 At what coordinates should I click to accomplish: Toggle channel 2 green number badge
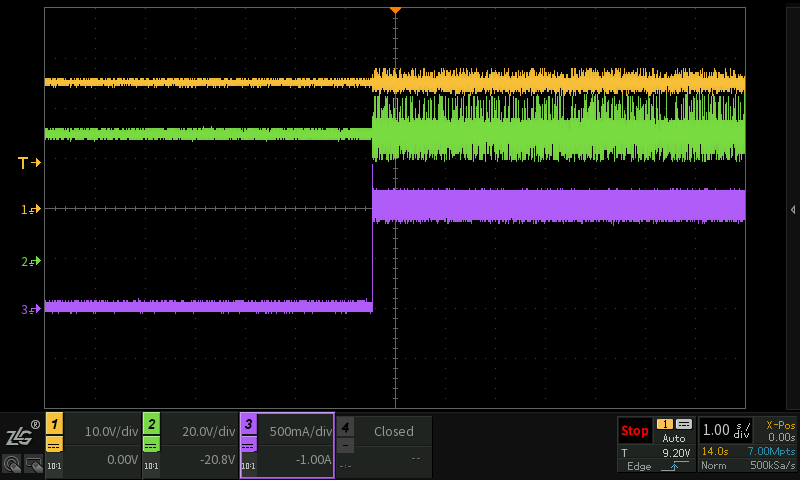click(x=152, y=424)
